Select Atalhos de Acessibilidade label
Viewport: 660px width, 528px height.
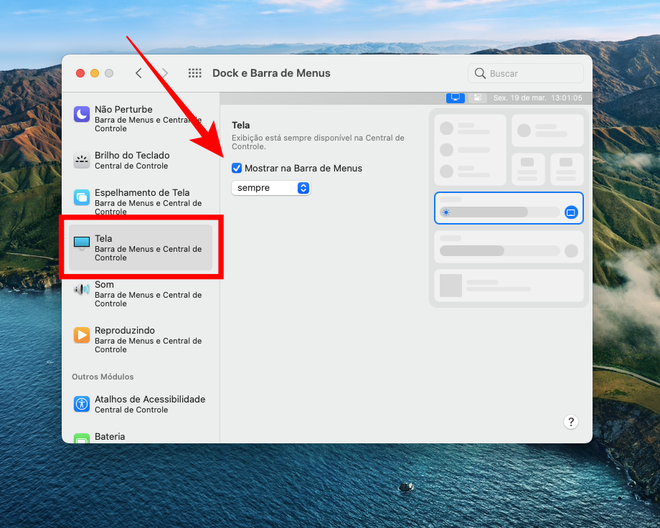[x=150, y=399]
